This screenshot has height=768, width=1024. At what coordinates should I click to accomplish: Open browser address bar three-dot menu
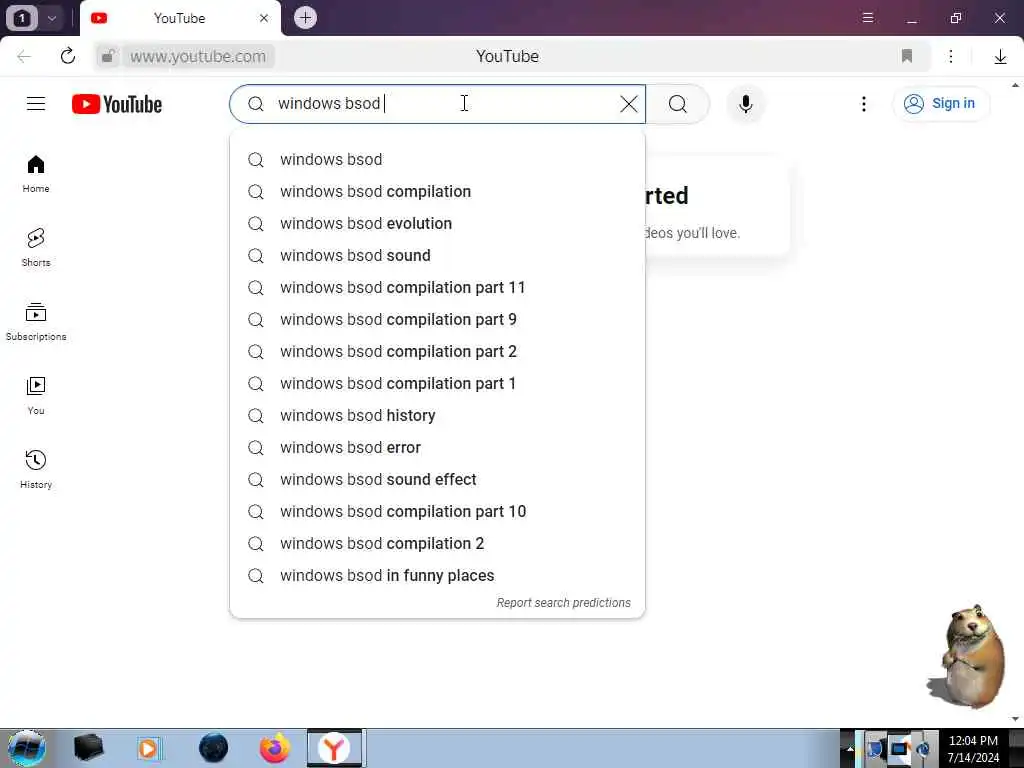pos(951,56)
